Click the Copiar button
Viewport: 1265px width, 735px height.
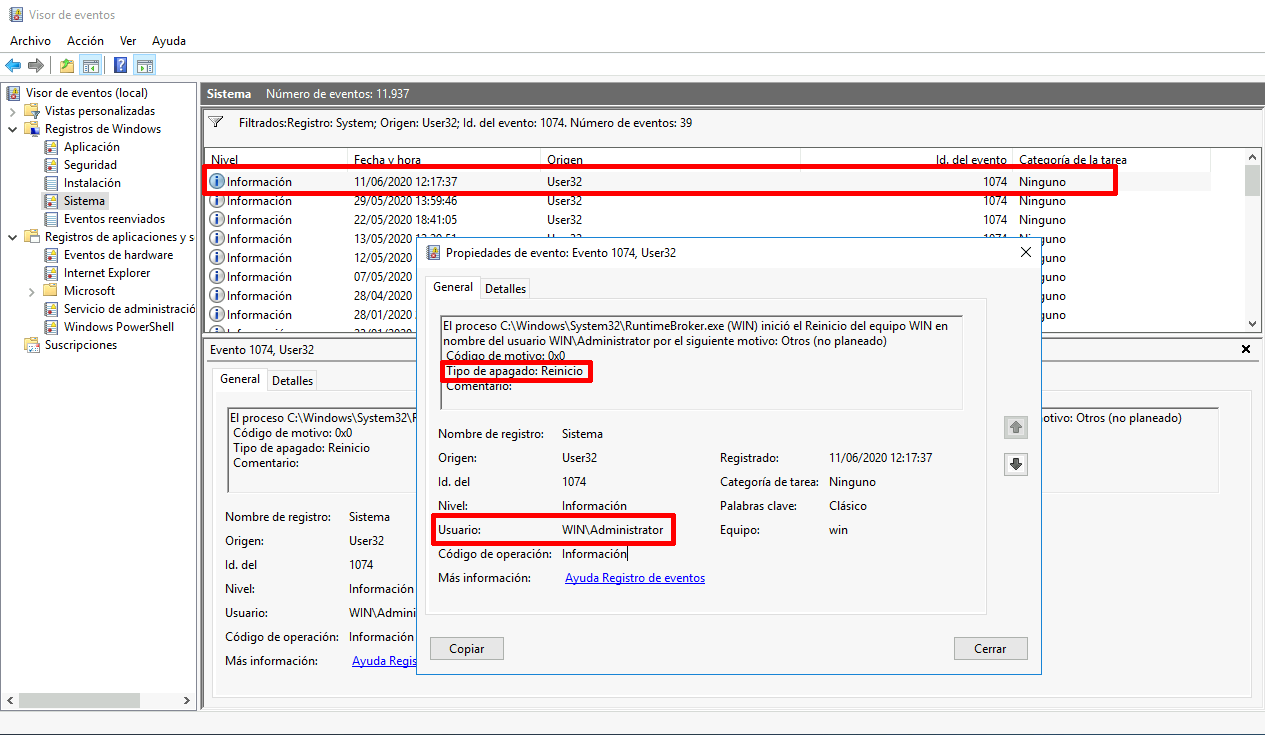pos(466,648)
